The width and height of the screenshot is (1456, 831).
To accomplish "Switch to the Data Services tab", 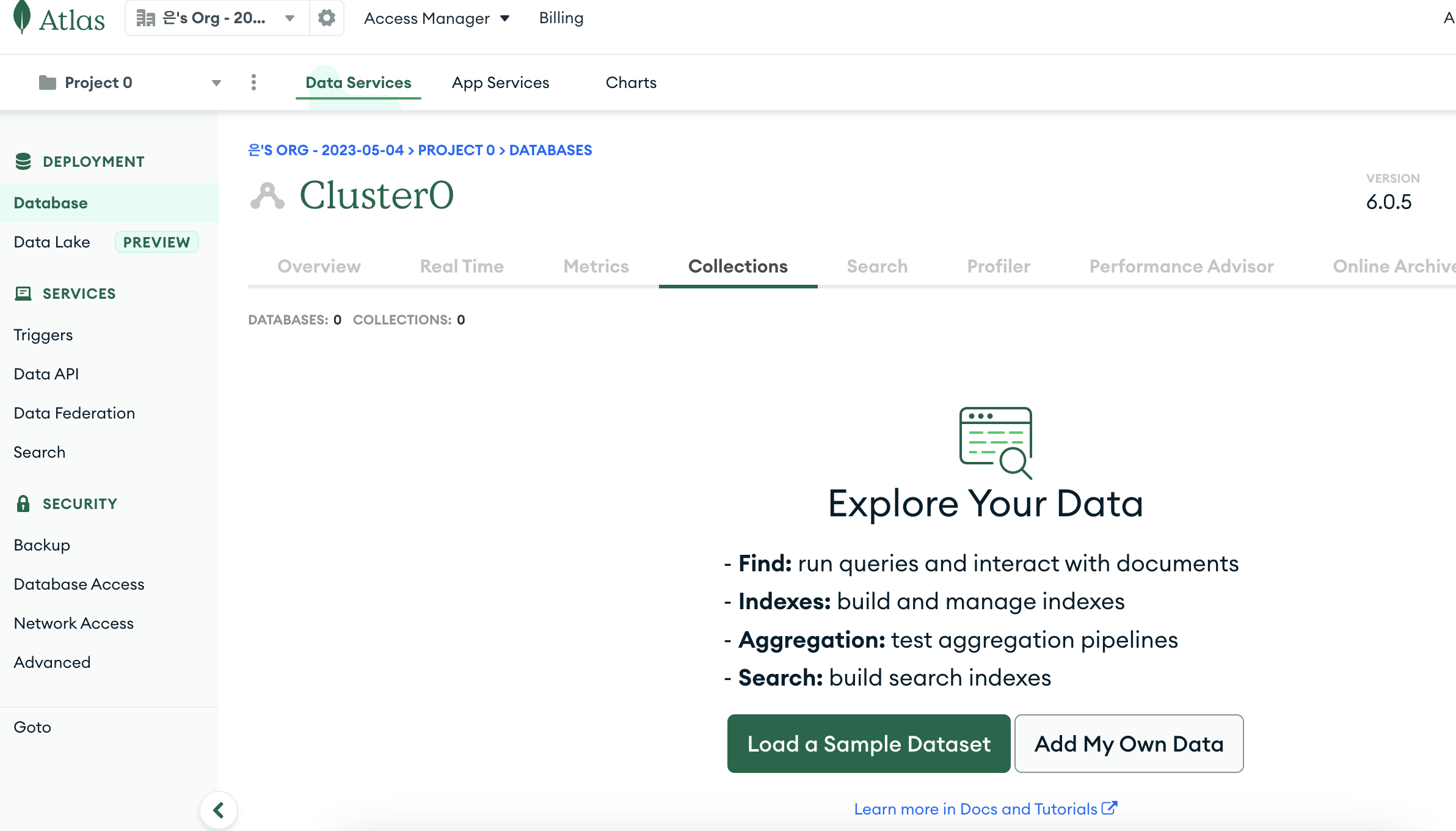I will tap(359, 82).
